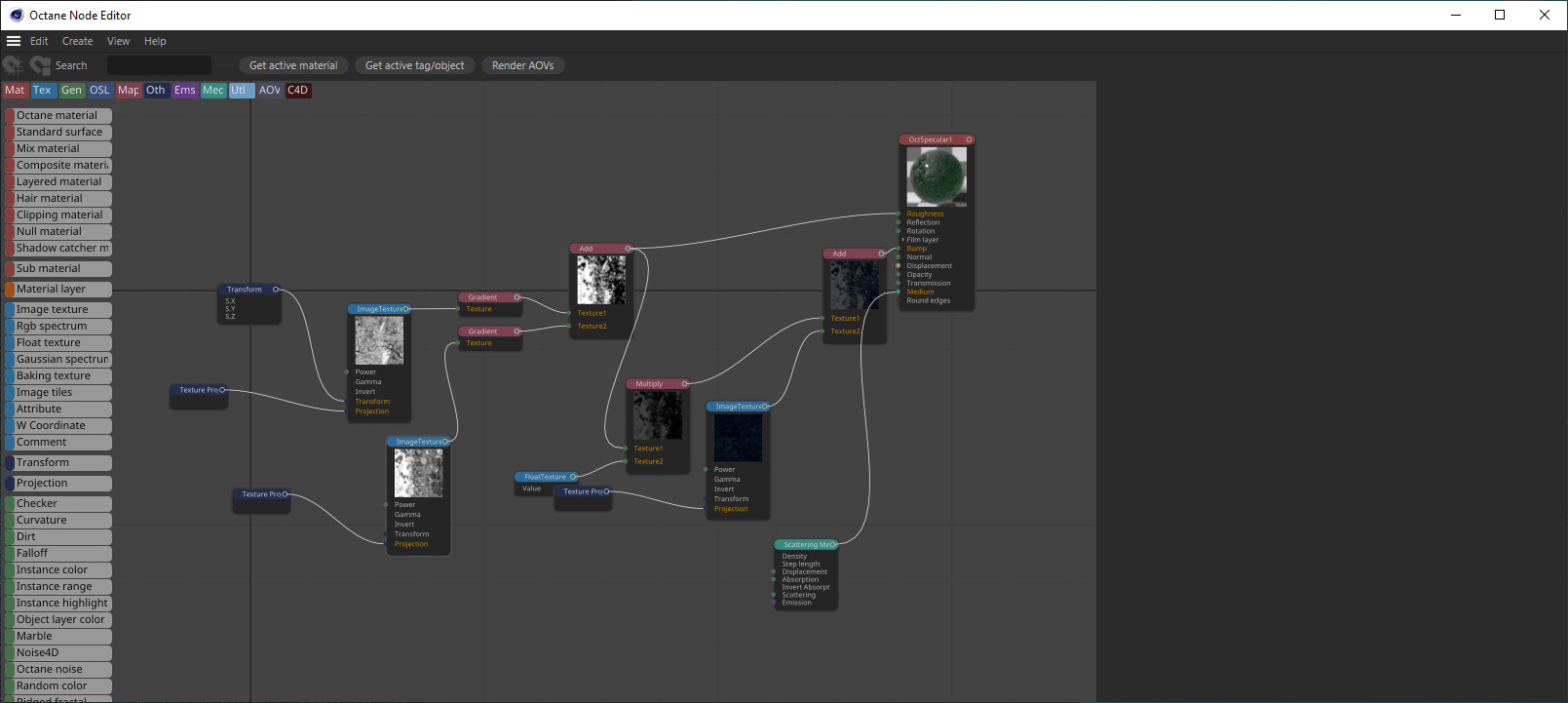The image size is (1568, 703).
Task: Select the OctSpecular1 sphere preview thumbnail
Action: pos(937,176)
